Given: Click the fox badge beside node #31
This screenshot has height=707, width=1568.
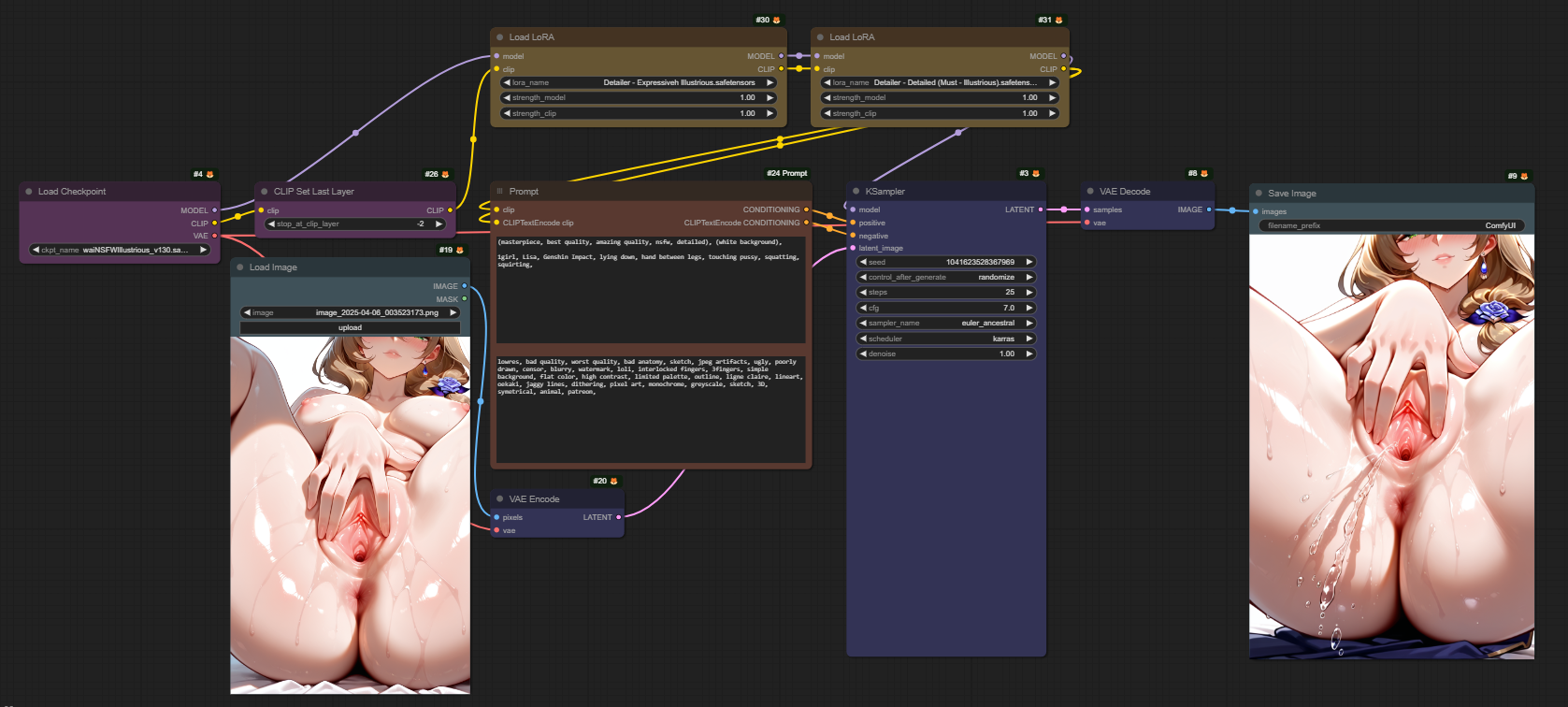Looking at the screenshot, I should click(x=1058, y=20).
